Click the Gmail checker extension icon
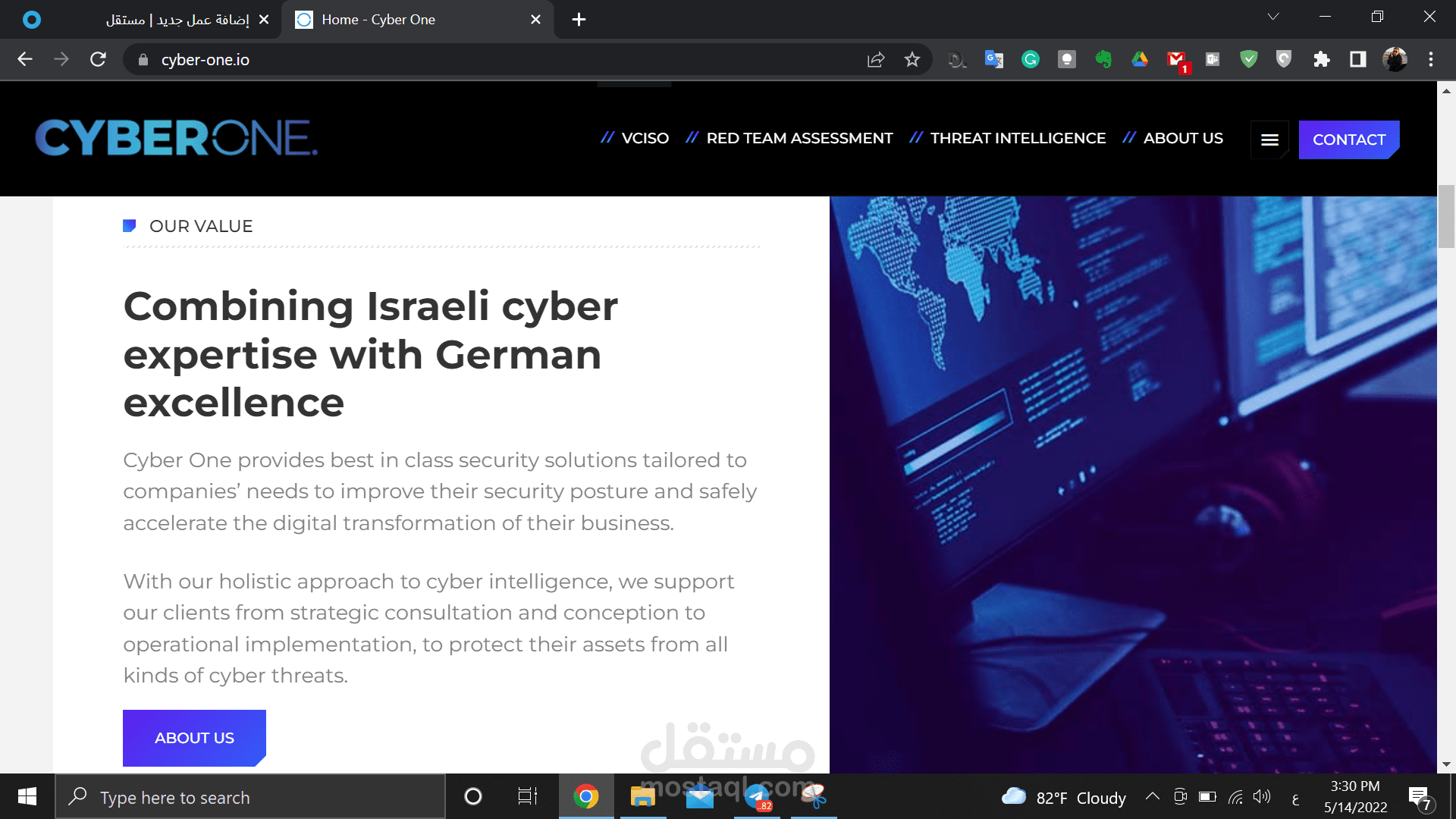 click(1177, 59)
